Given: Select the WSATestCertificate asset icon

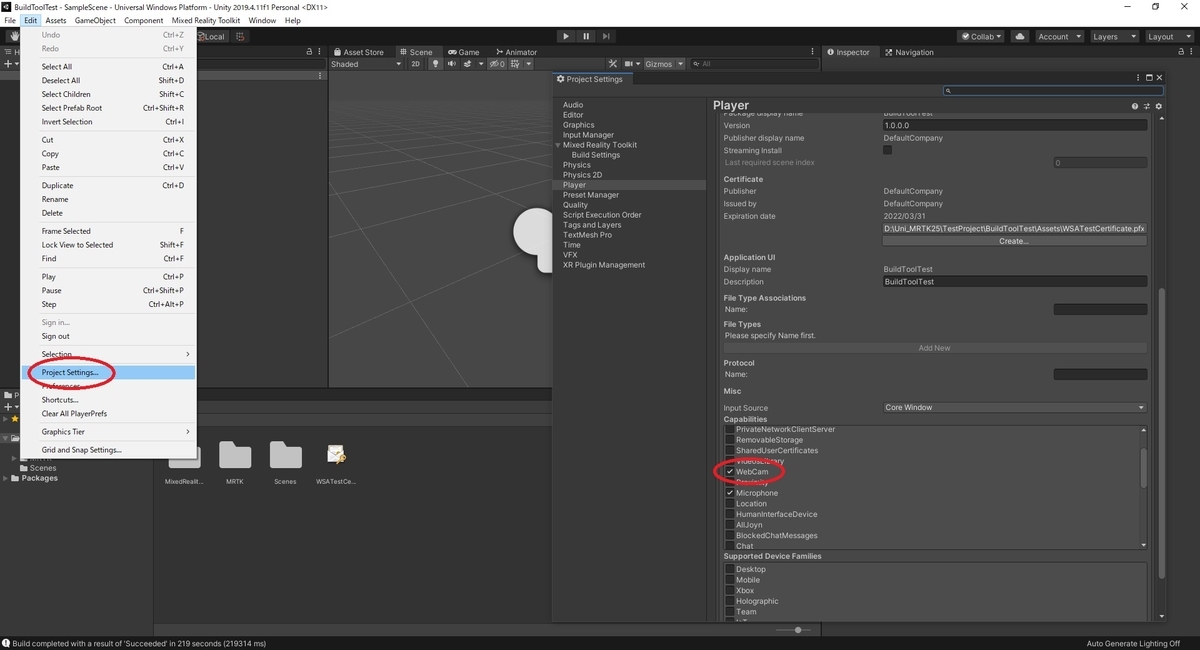Looking at the screenshot, I should (336, 456).
